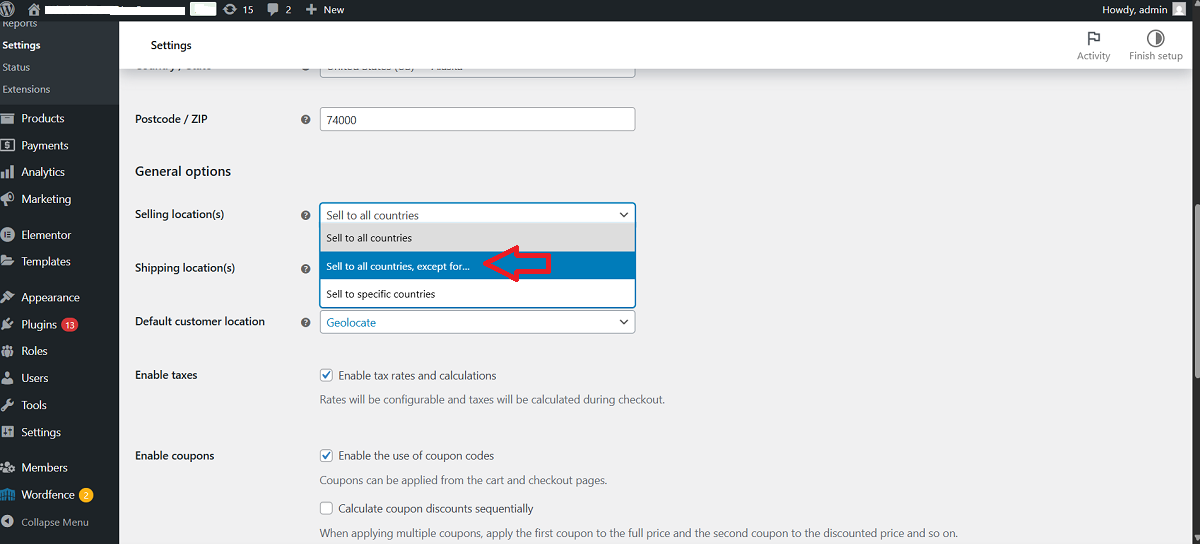Collapse the sidebar menu
This screenshot has height=544, width=1200.
pyautogui.click(x=54, y=522)
